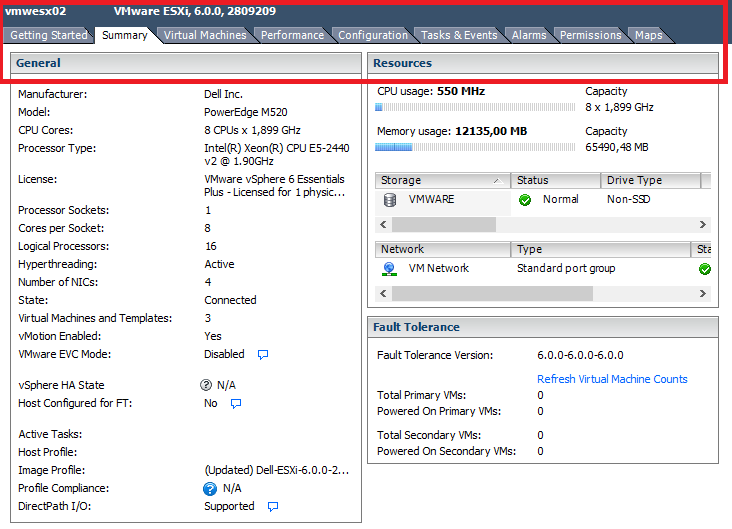Viewport: 732px width, 529px height.
Task: Sort by the Storage column header
Action: coord(443,180)
